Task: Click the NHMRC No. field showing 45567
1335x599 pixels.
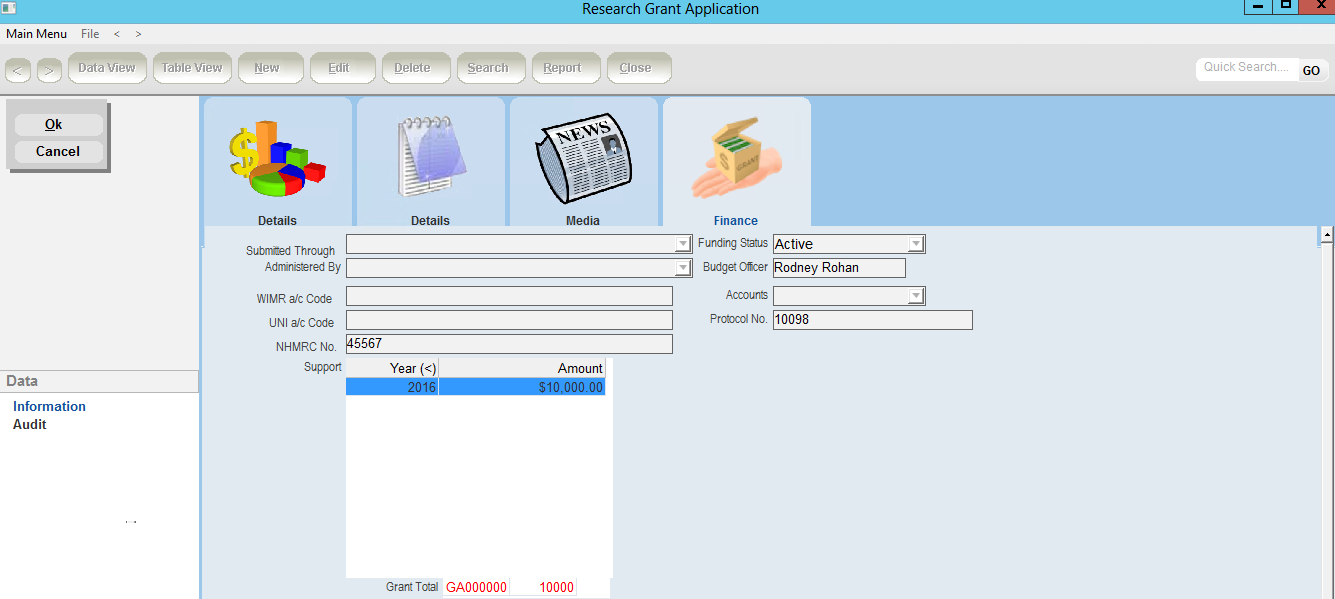Action: (509, 344)
